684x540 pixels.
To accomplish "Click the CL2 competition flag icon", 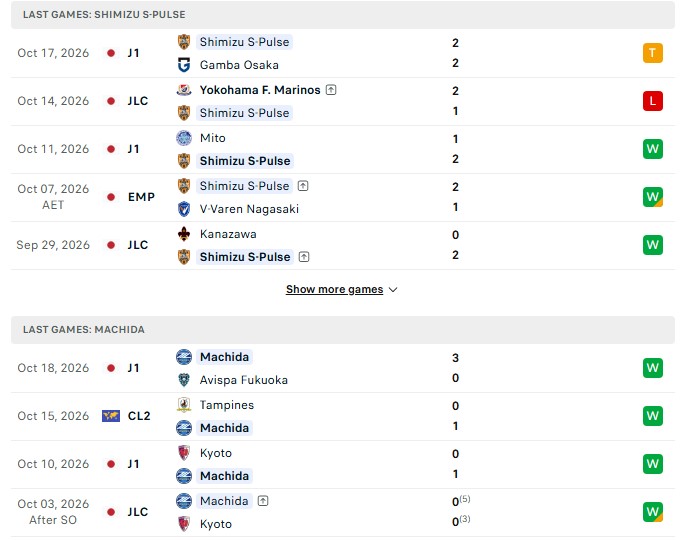I will [111, 416].
